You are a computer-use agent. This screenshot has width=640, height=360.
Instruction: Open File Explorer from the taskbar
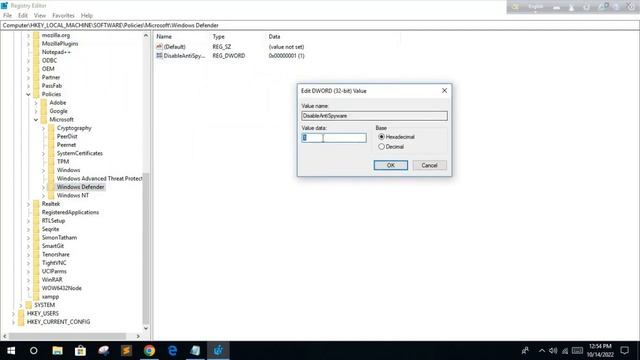[57, 351]
